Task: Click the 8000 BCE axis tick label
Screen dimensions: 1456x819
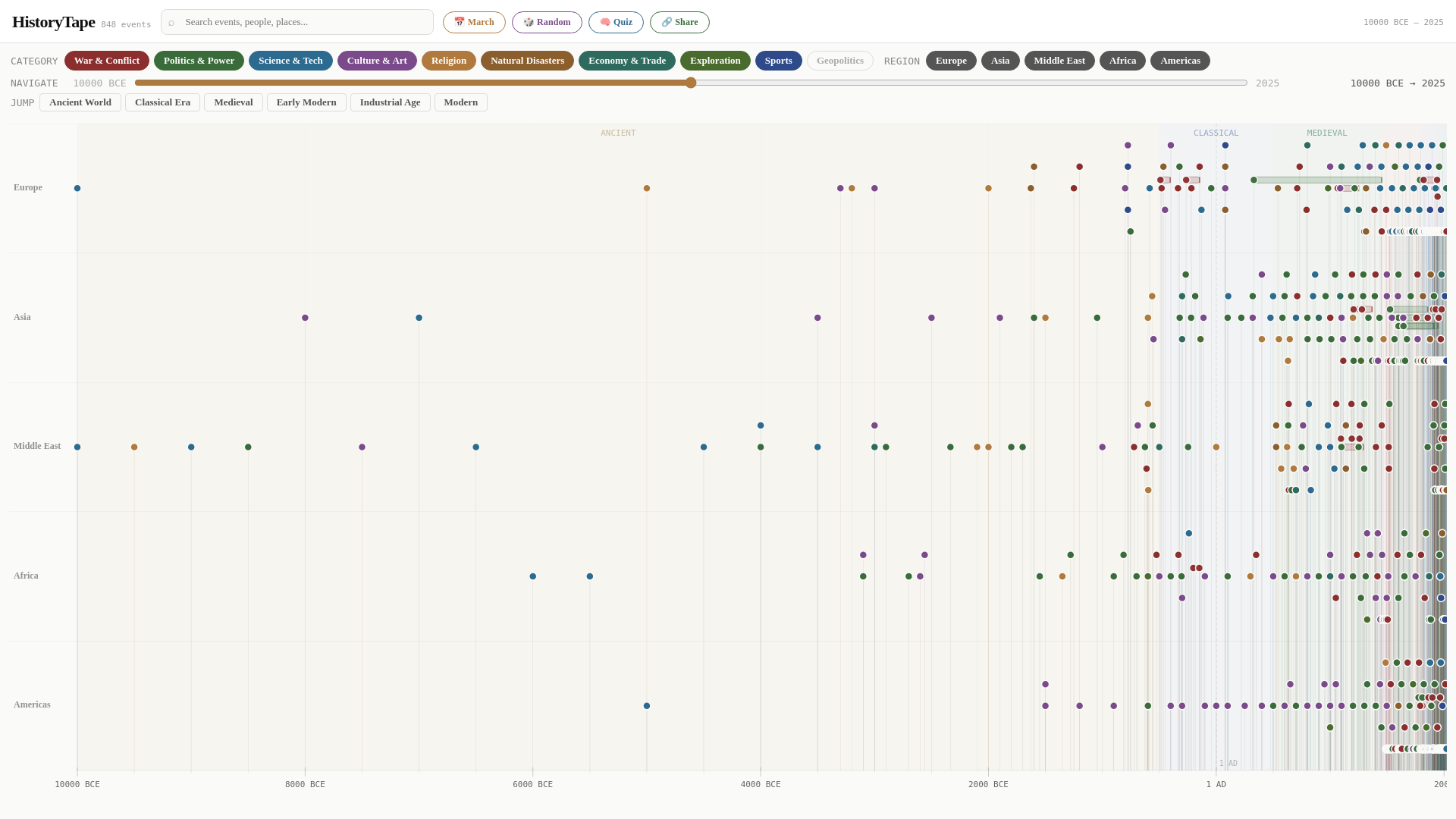Action: (305, 784)
